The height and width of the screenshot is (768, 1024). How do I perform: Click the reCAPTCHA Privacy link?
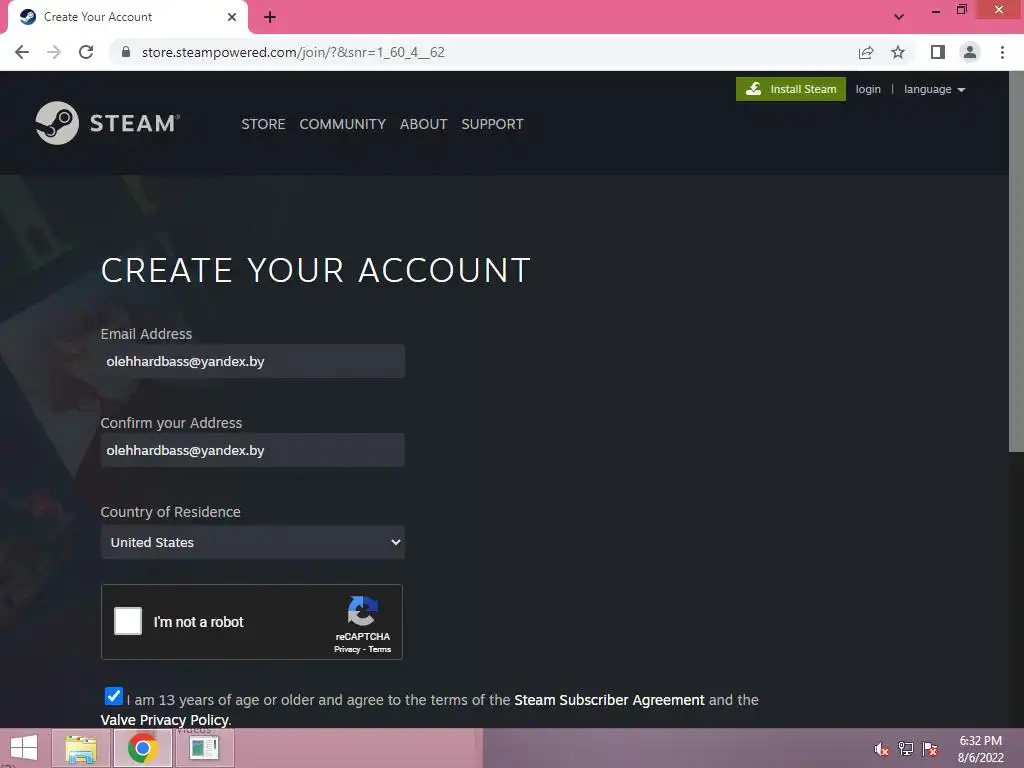coord(347,649)
